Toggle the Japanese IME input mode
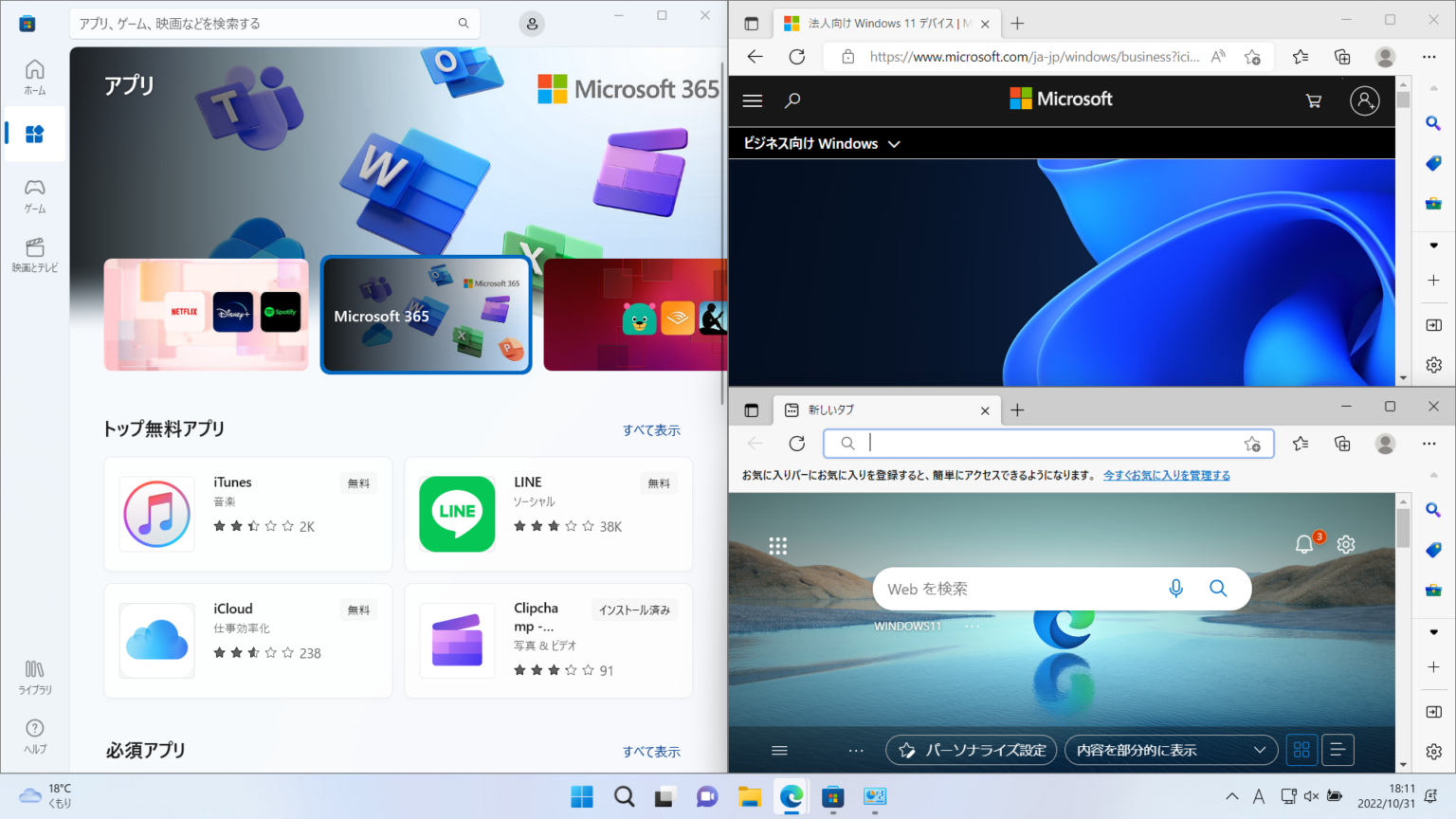Viewport: 1456px width, 819px height. pos(1258,796)
